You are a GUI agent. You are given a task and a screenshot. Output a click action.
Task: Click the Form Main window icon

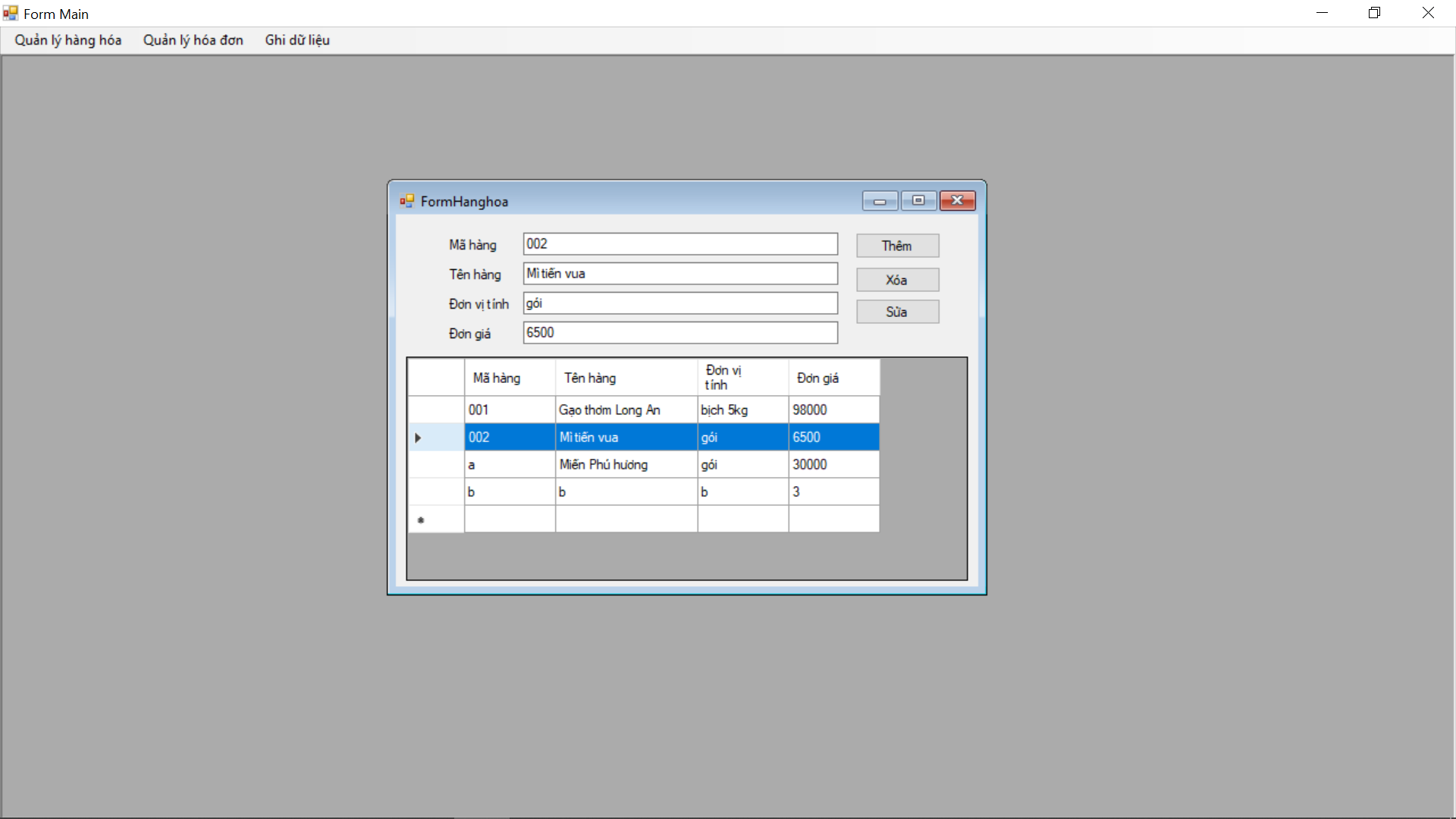(10, 13)
